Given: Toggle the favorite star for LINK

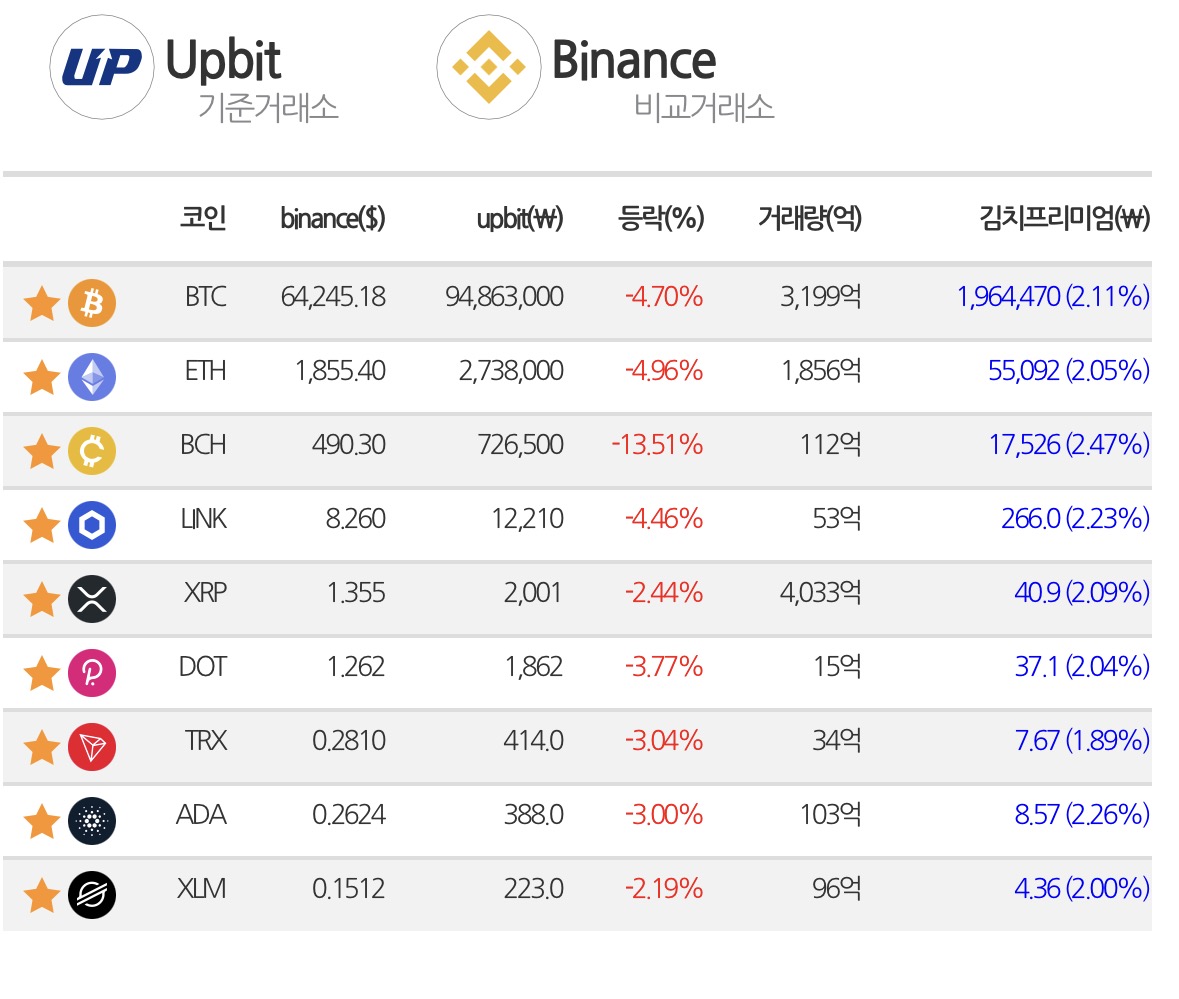Looking at the screenshot, I should pyautogui.click(x=42, y=525).
